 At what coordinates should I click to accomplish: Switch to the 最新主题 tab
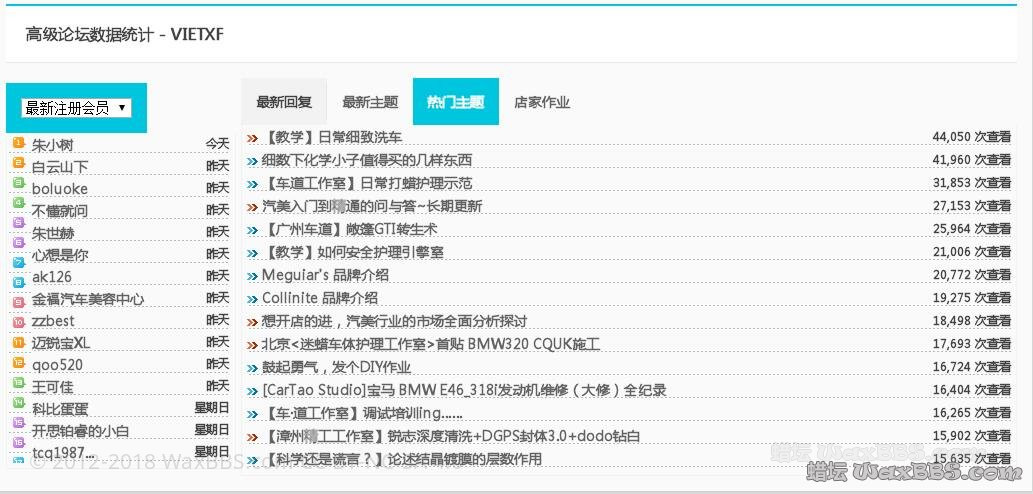(x=370, y=102)
